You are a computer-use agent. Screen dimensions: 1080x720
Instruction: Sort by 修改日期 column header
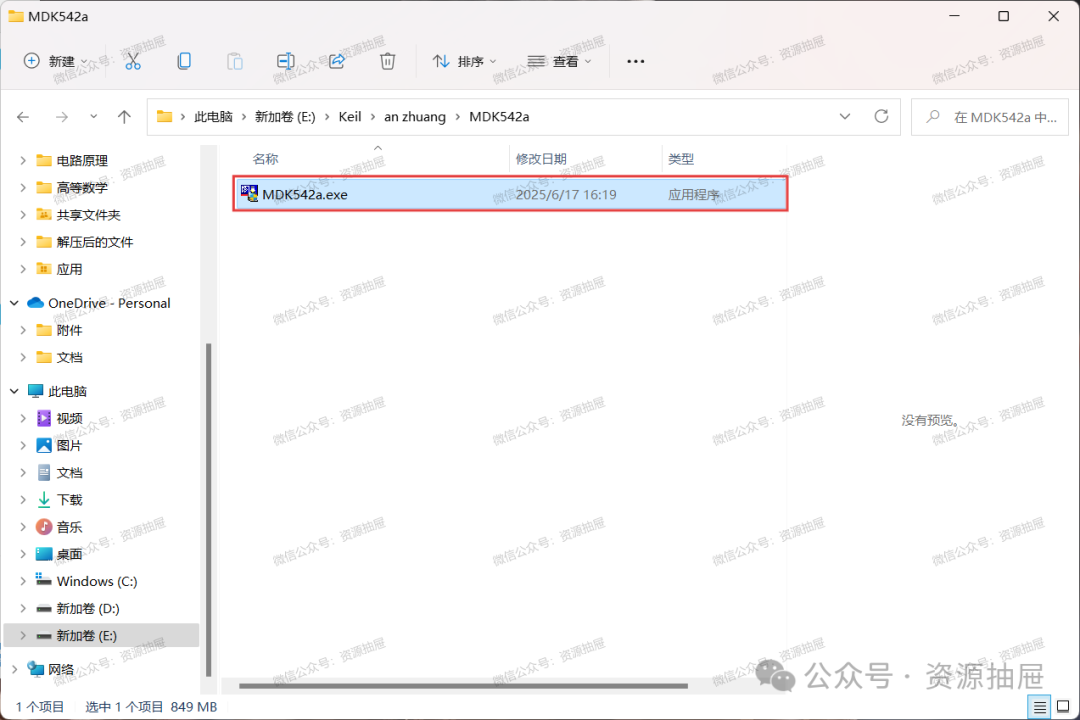pos(541,159)
